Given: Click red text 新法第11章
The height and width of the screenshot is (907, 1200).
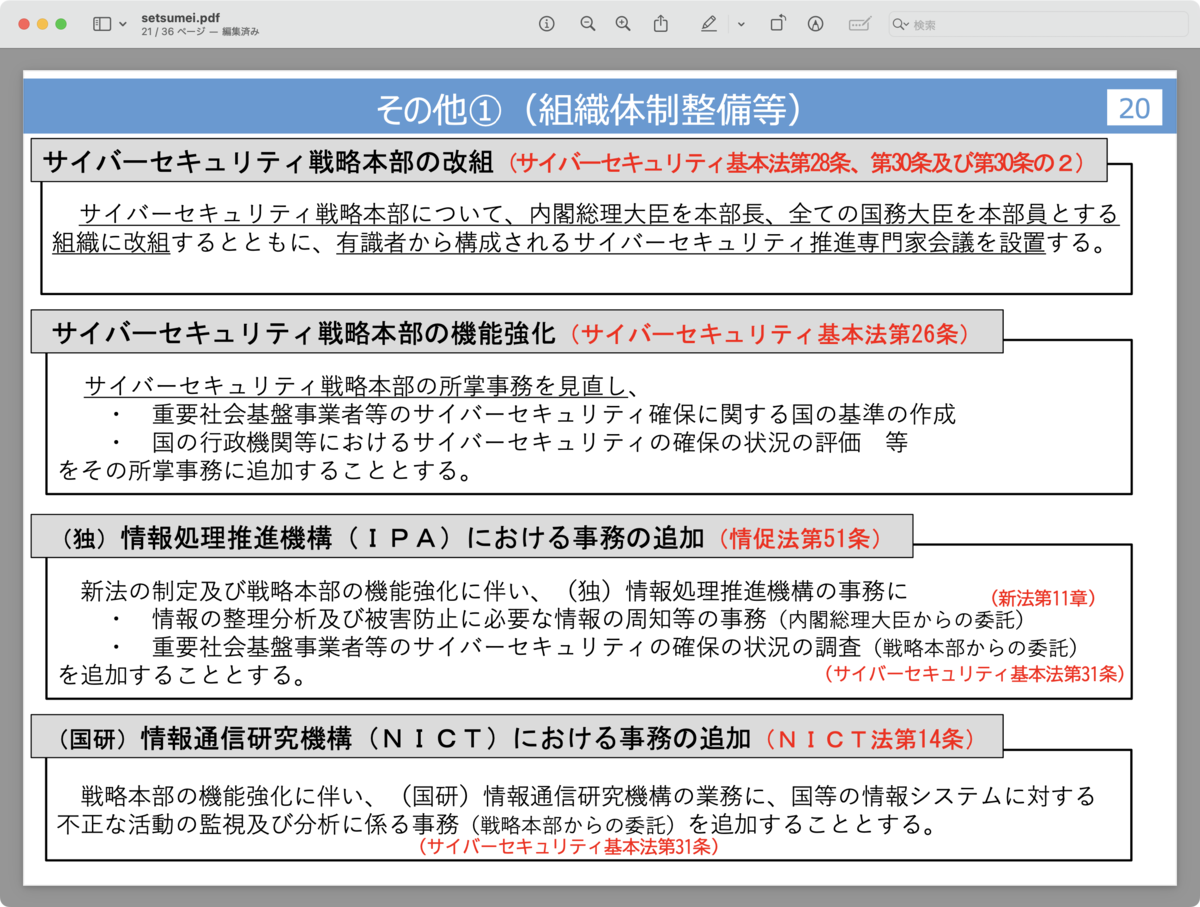Looking at the screenshot, I should 1043,598.
